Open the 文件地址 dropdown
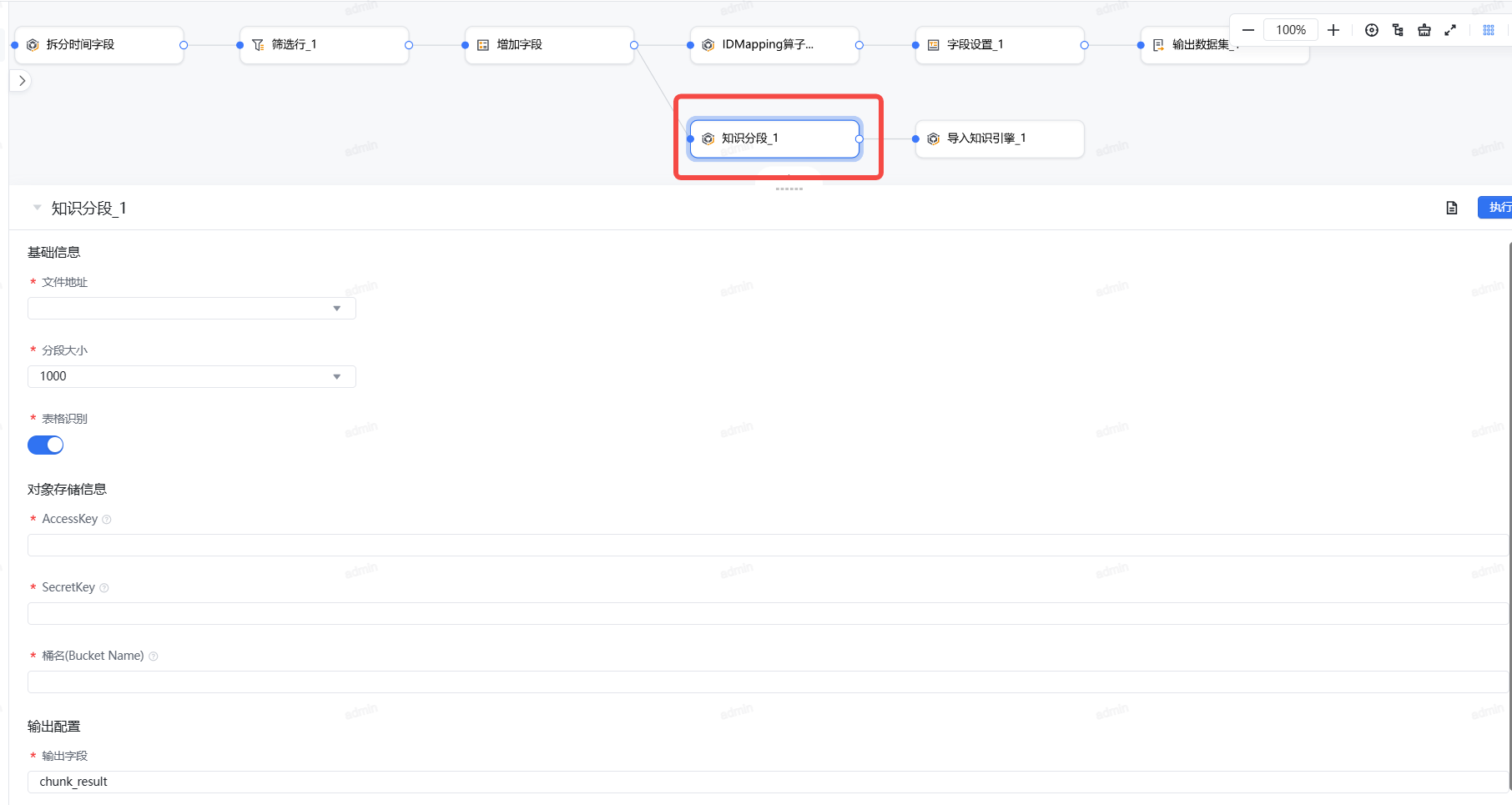Viewport: 1512px width, 805px height. (192, 309)
